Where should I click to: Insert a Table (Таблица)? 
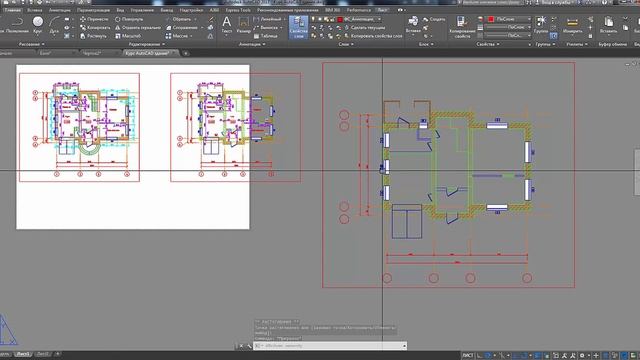[x=266, y=36]
